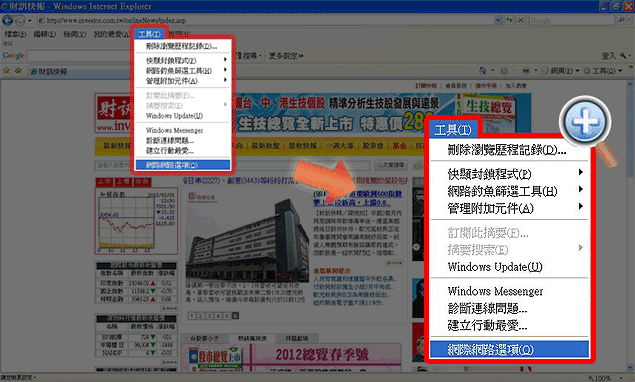Click the magnifier plus zoom icon
This screenshot has height=382, width=635.
[x=585, y=122]
